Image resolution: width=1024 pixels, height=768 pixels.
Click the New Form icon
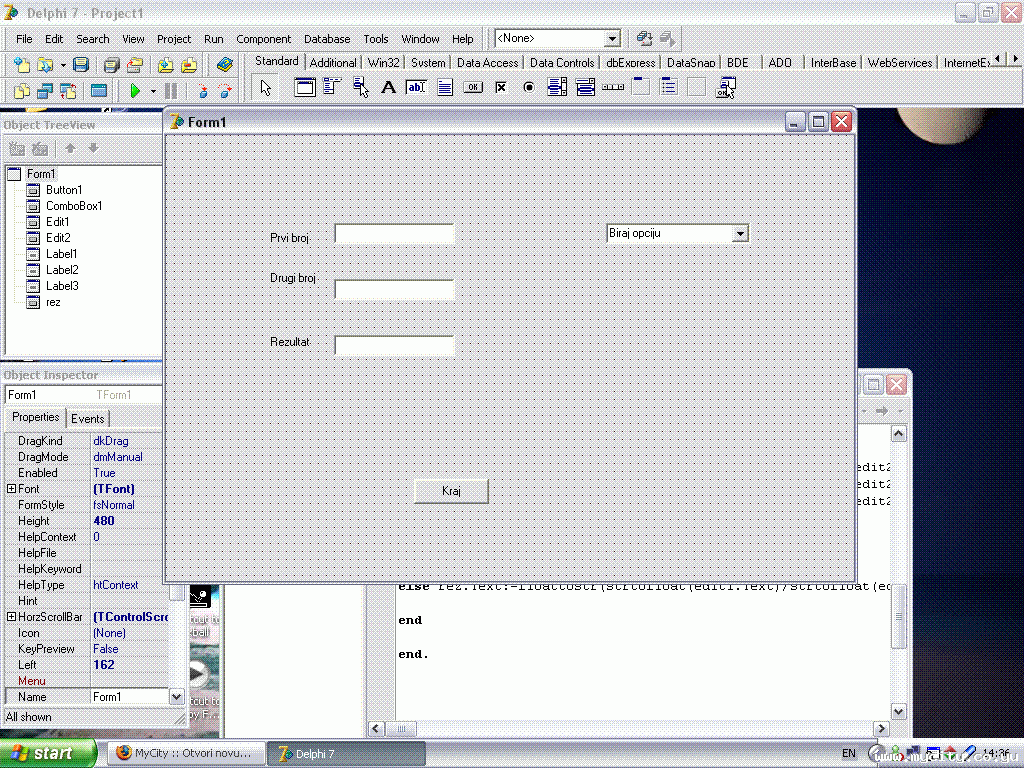pos(99,91)
